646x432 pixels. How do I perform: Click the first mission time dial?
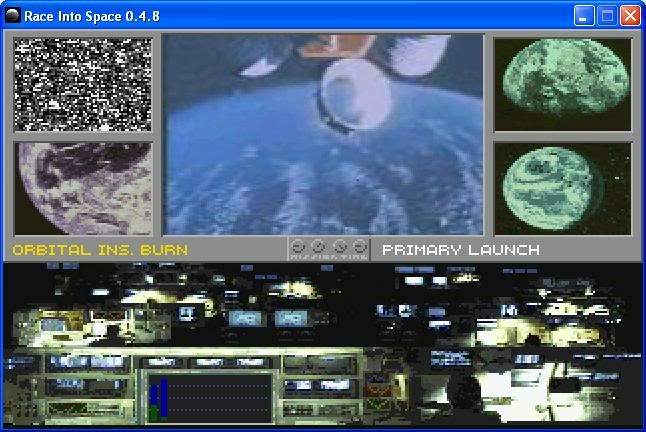[x=297, y=246]
